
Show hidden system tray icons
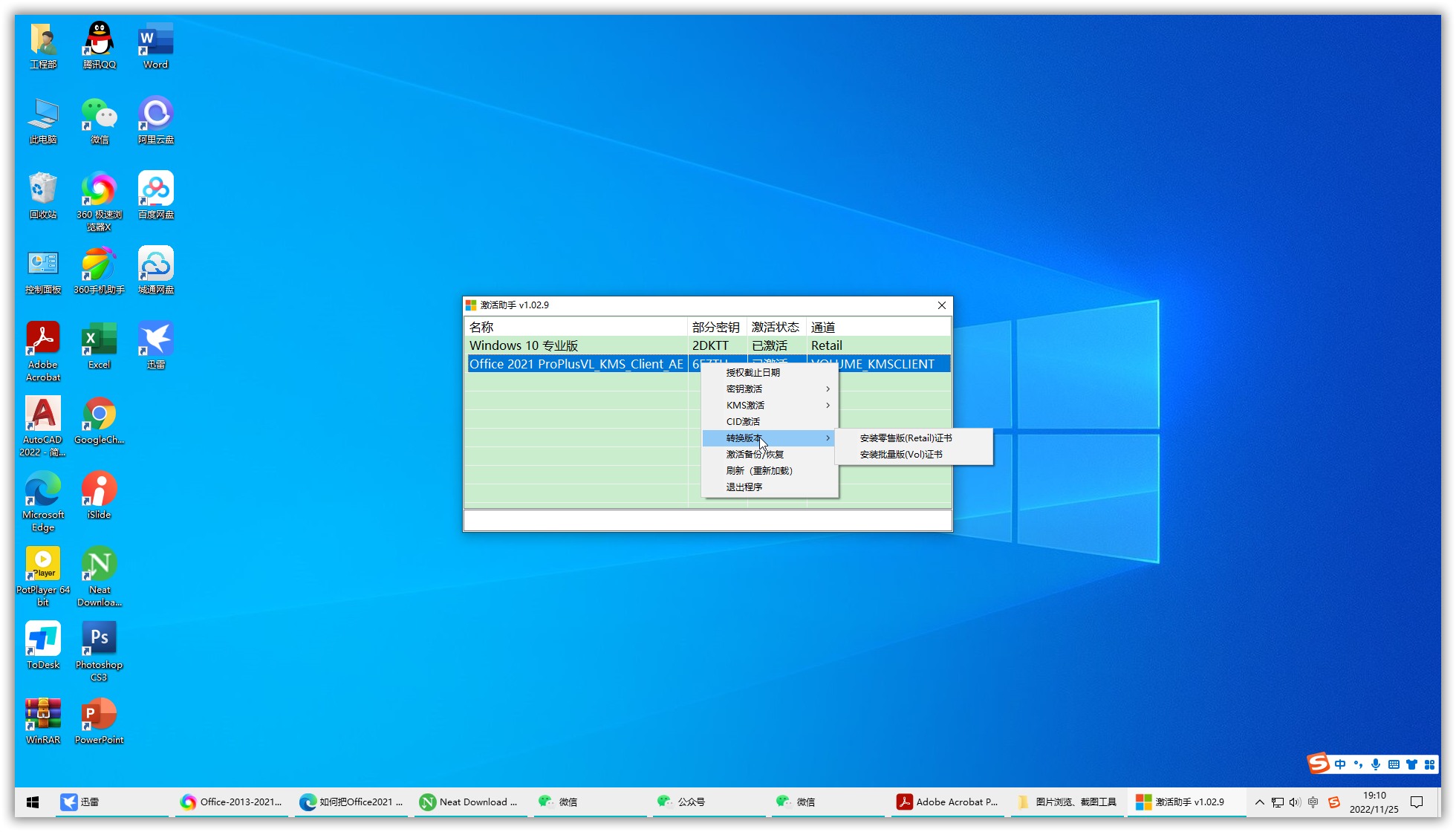pos(1259,802)
